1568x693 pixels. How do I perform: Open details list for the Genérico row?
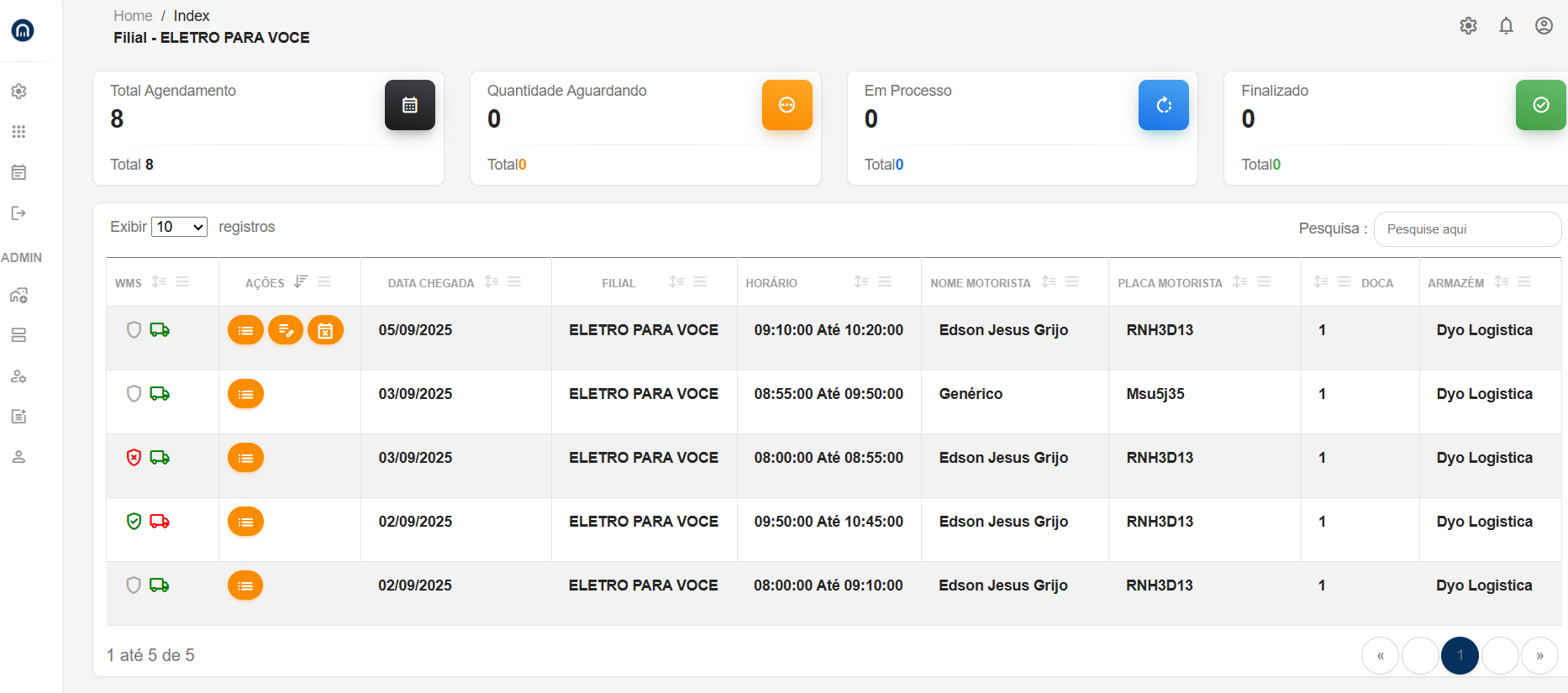pos(245,394)
